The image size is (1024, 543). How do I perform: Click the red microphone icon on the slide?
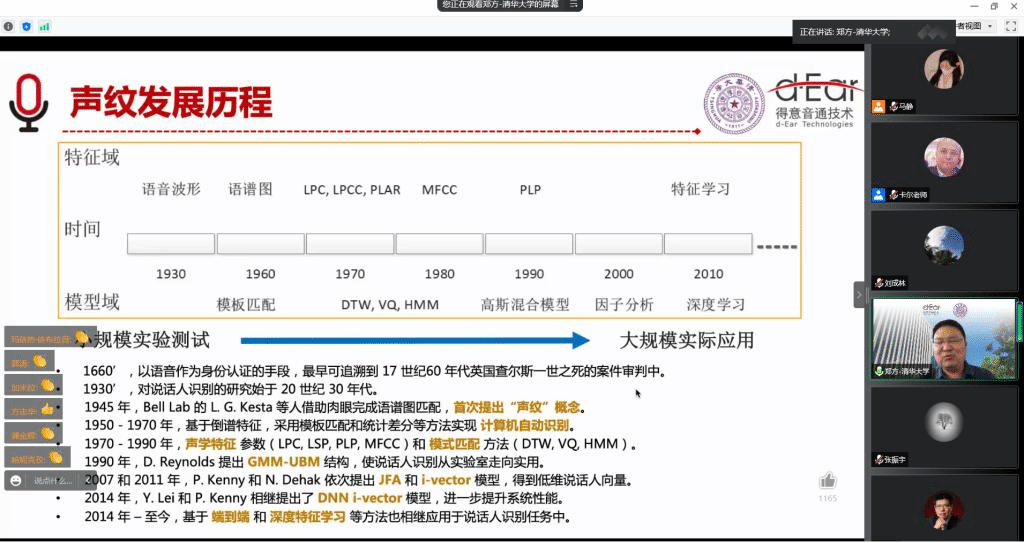(x=28, y=103)
